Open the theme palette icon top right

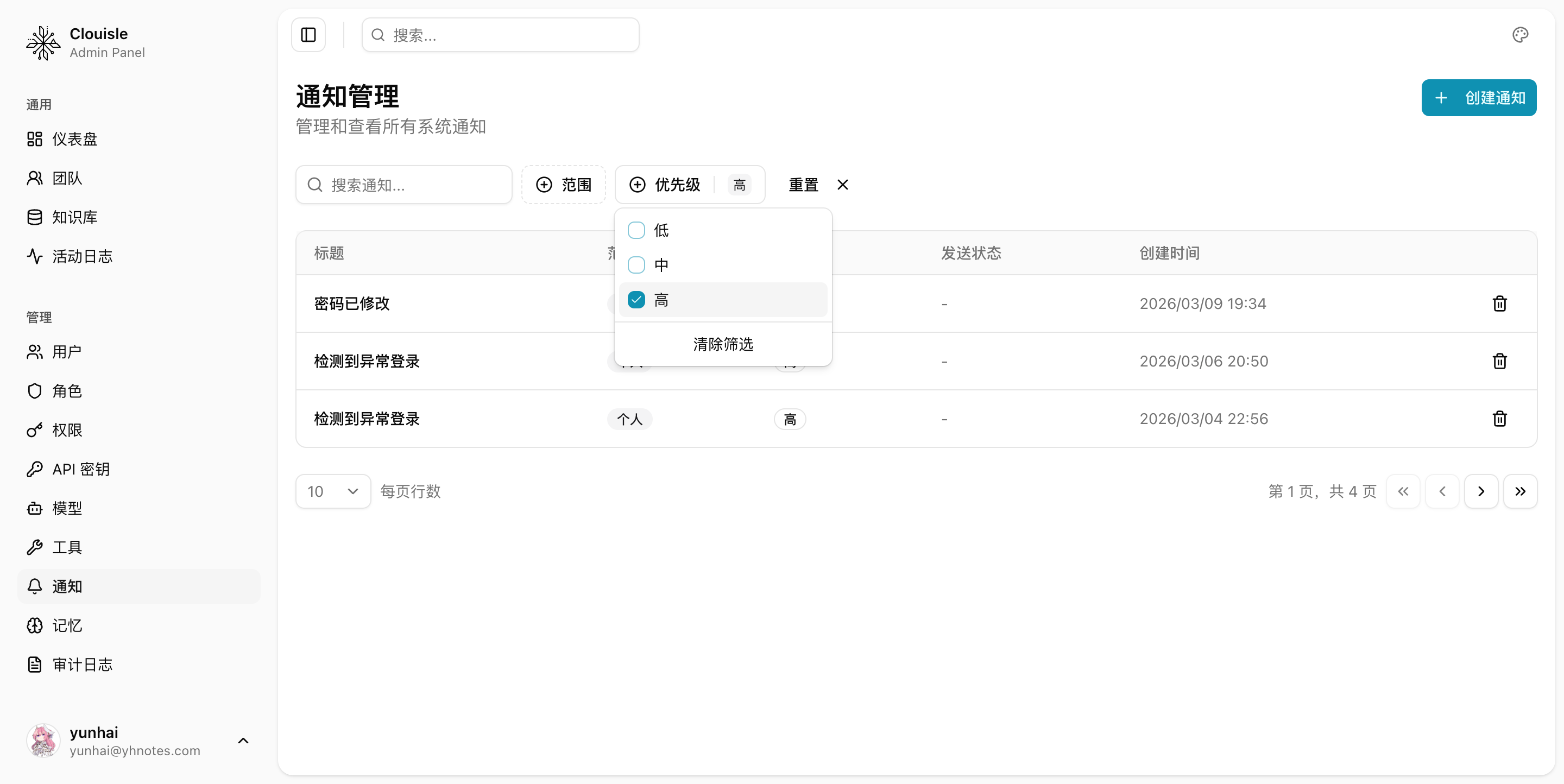1519,35
